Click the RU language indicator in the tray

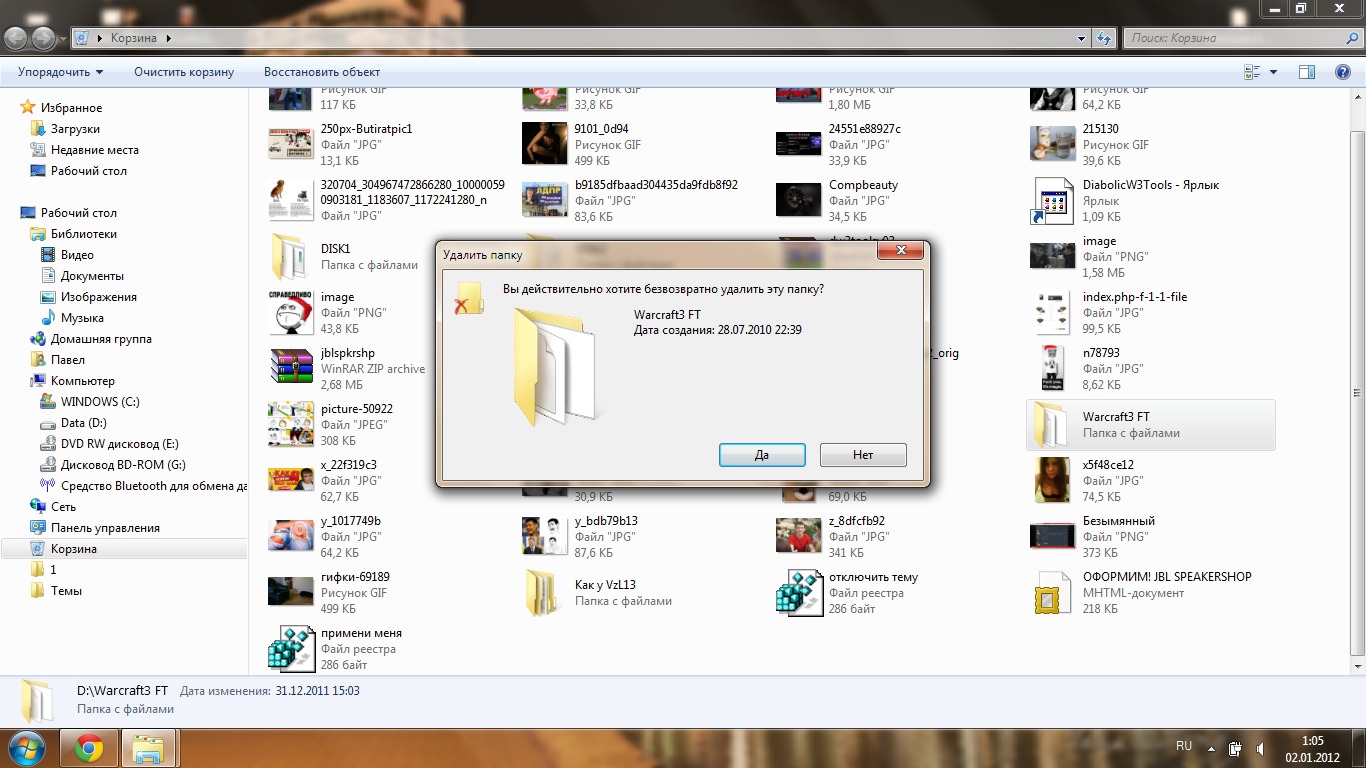pos(1184,746)
